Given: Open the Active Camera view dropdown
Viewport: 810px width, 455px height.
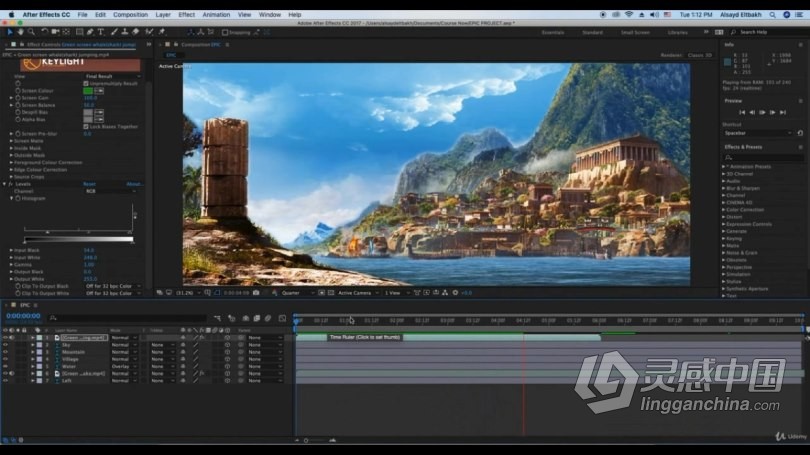Looking at the screenshot, I should pyautogui.click(x=358, y=293).
